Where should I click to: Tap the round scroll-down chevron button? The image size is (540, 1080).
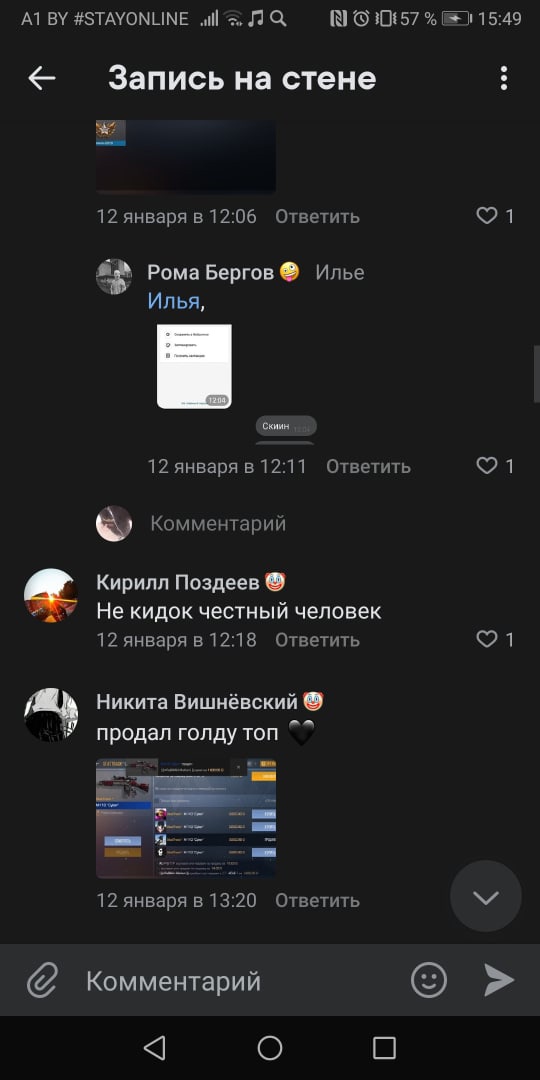[x=486, y=896]
